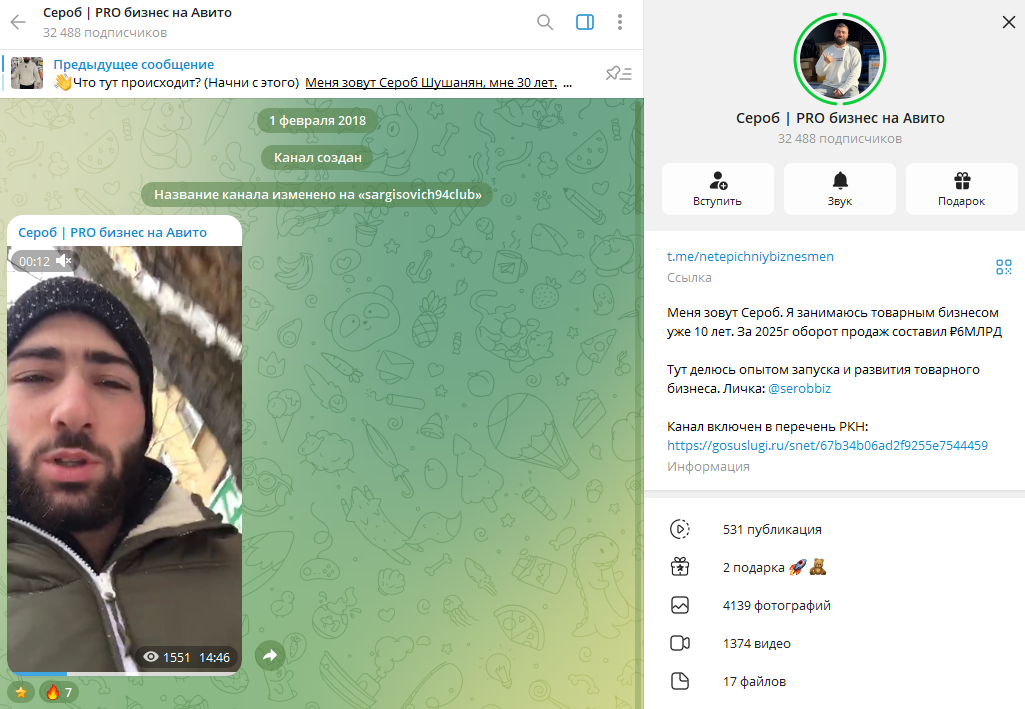Open search in channel

click(545, 22)
